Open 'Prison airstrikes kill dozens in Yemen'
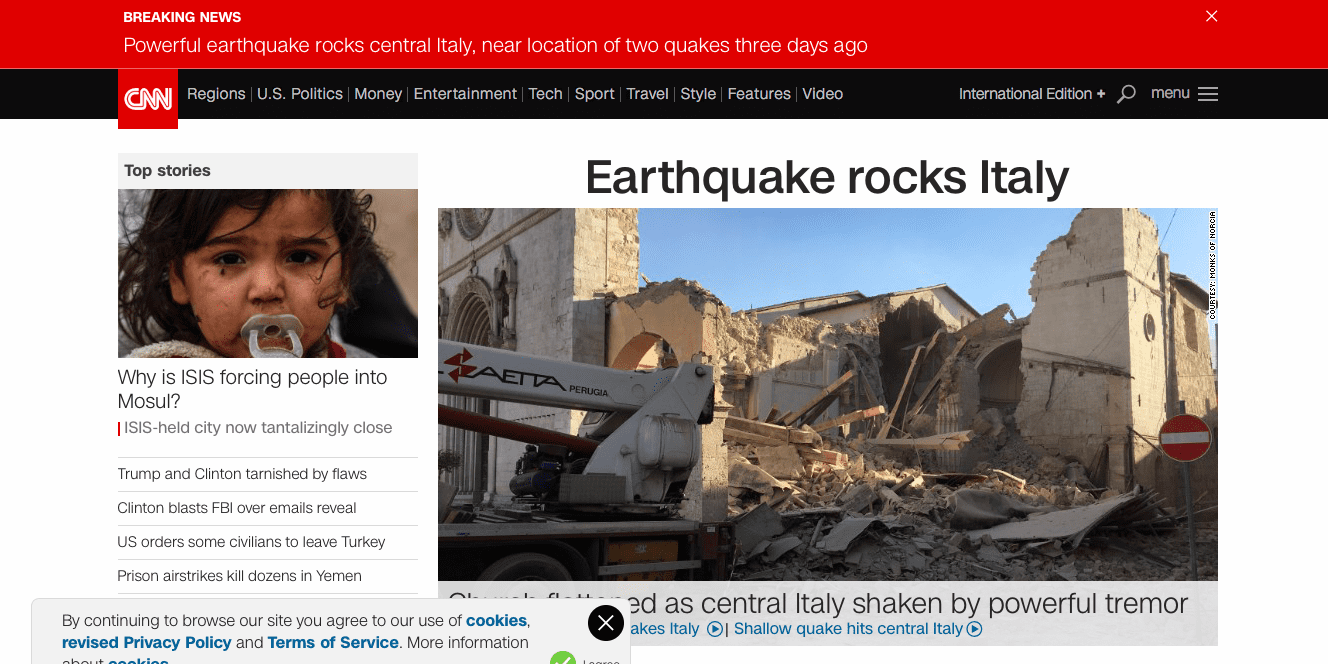This screenshot has width=1328, height=664. coord(240,576)
